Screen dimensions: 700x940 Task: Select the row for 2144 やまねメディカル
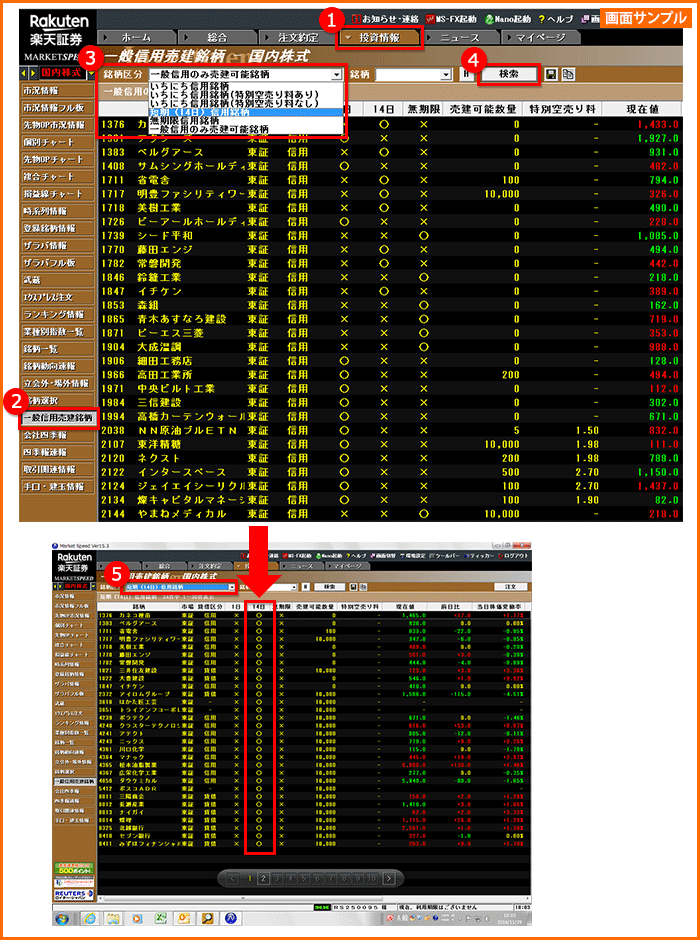(x=390, y=514)
